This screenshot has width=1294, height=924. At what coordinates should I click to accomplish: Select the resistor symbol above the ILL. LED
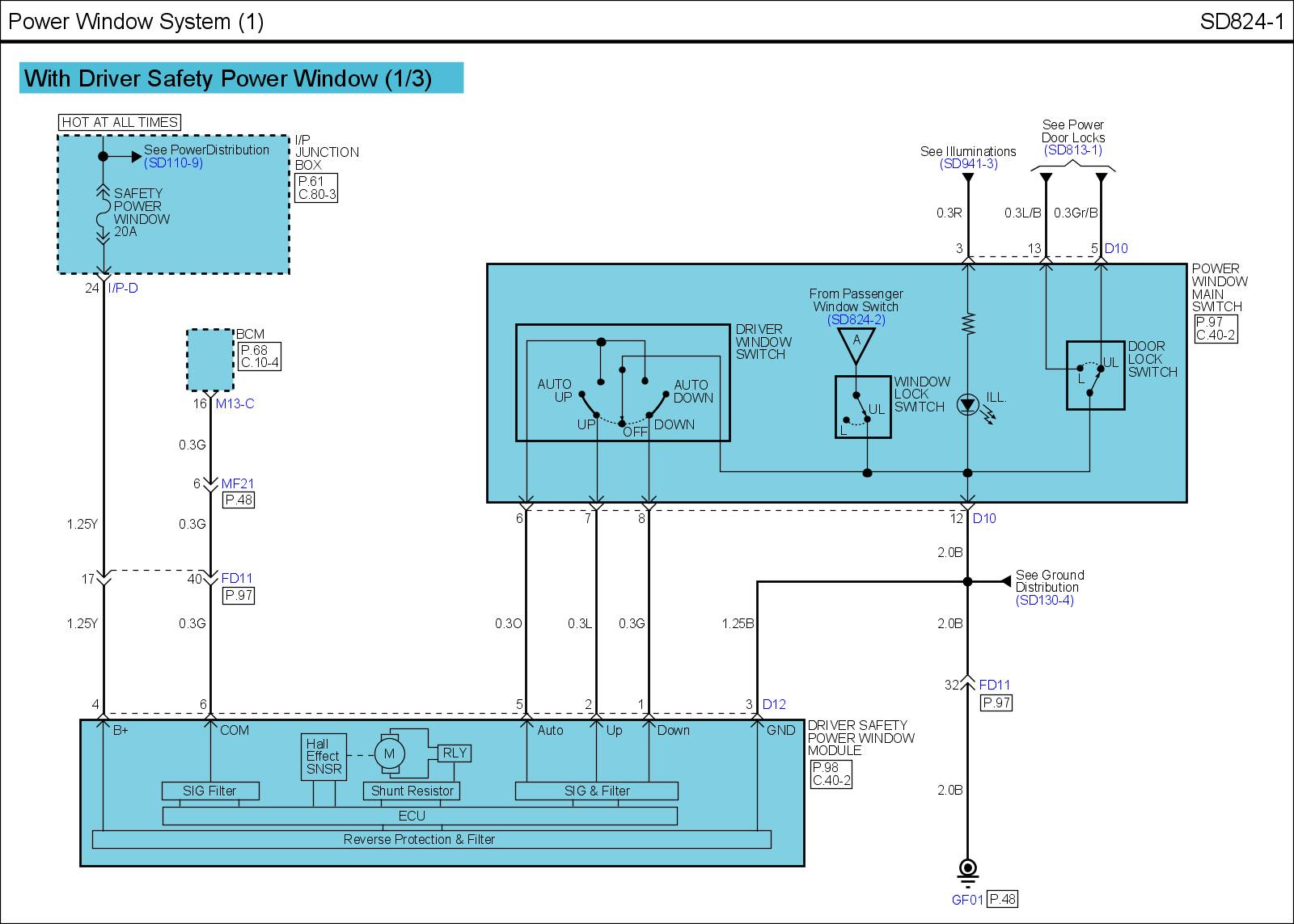(968, 323)
